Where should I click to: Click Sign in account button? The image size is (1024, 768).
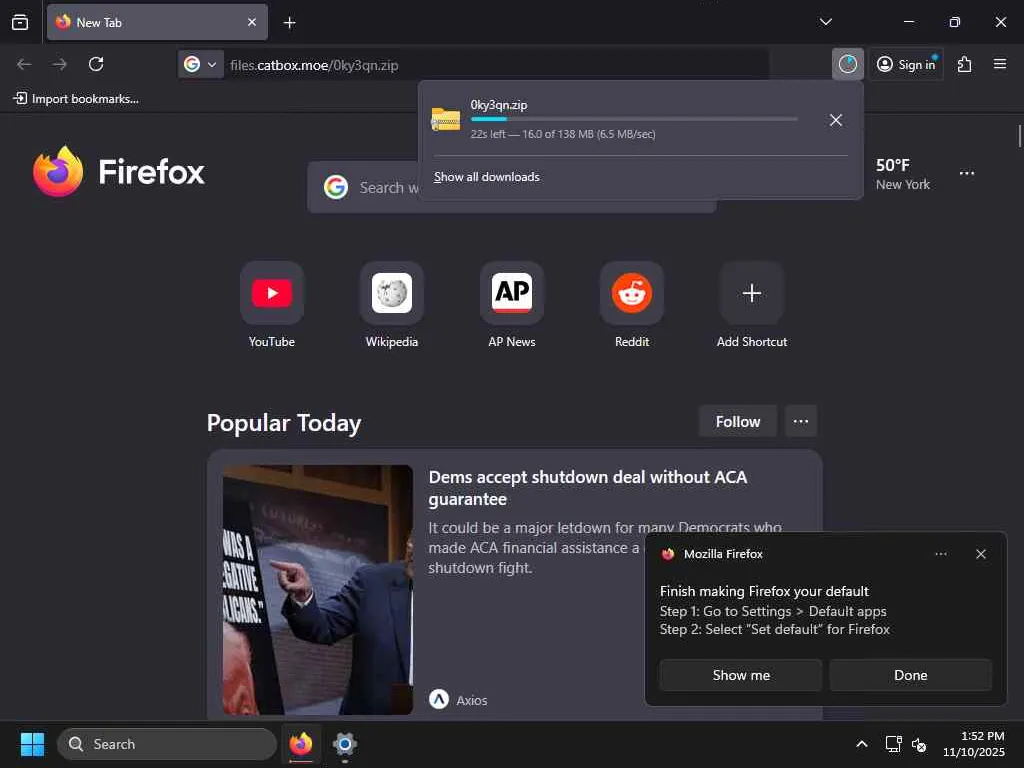(x=906, y=64)
